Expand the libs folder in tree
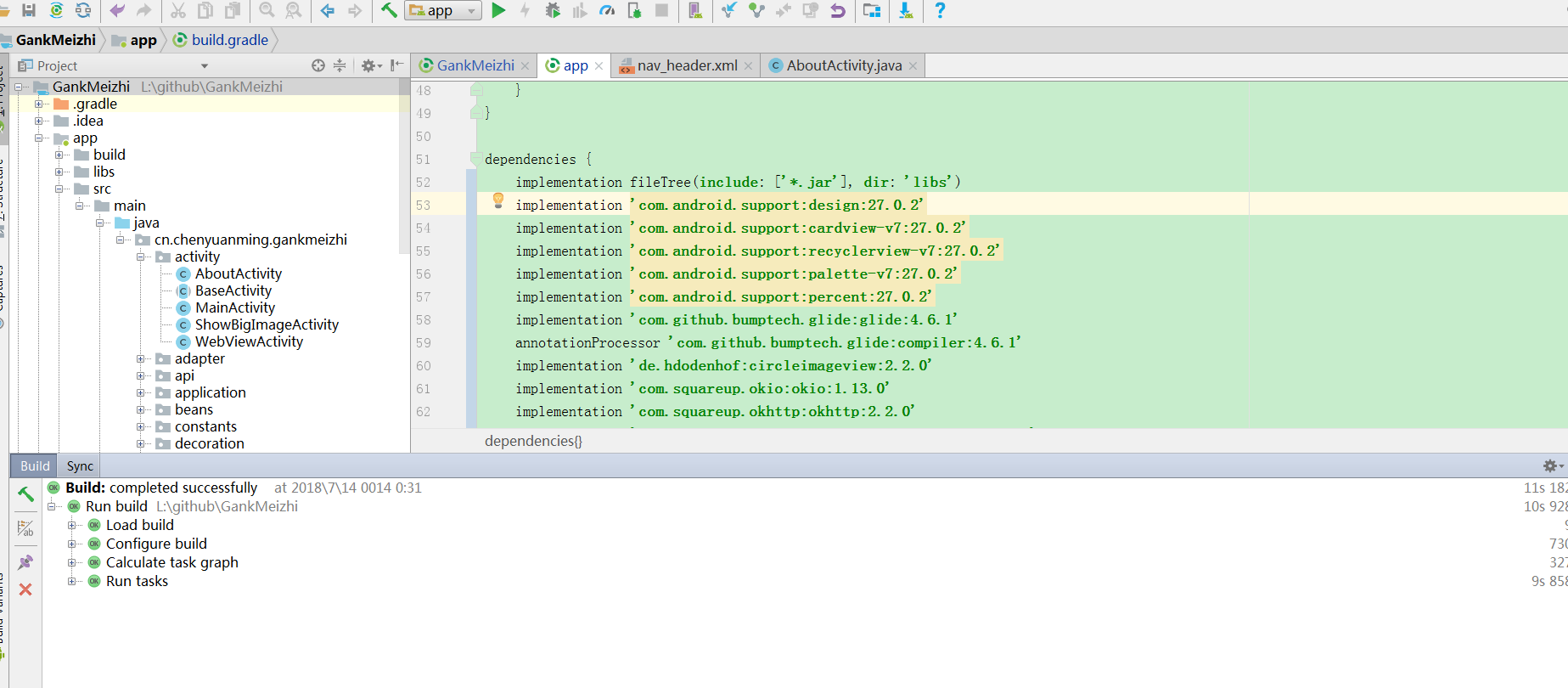This screenshot has width=1568, height=688. 59,172
